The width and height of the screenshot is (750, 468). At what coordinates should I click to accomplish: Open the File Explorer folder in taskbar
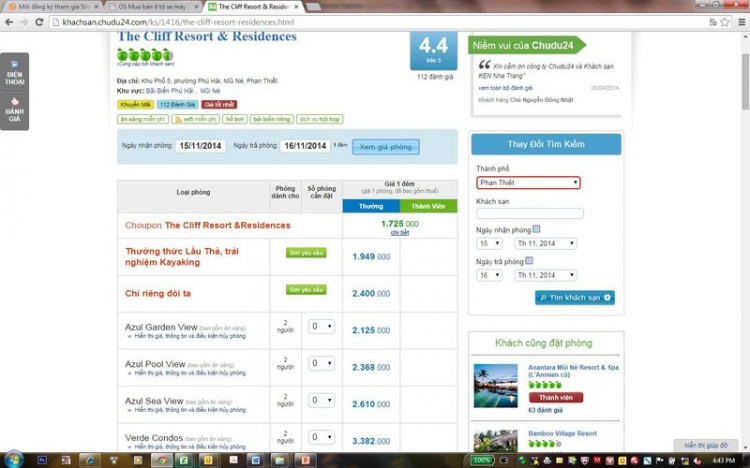click(280, 460)
